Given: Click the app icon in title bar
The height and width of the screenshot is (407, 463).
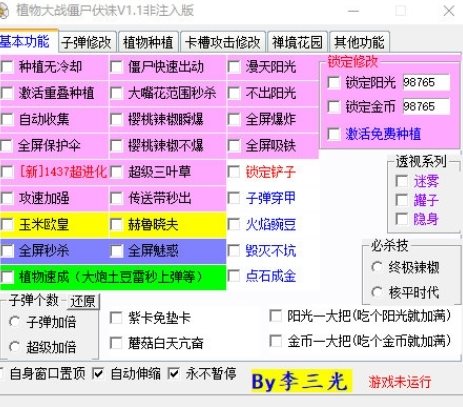Looking at the screenshot, I should [x=3, y=11].
